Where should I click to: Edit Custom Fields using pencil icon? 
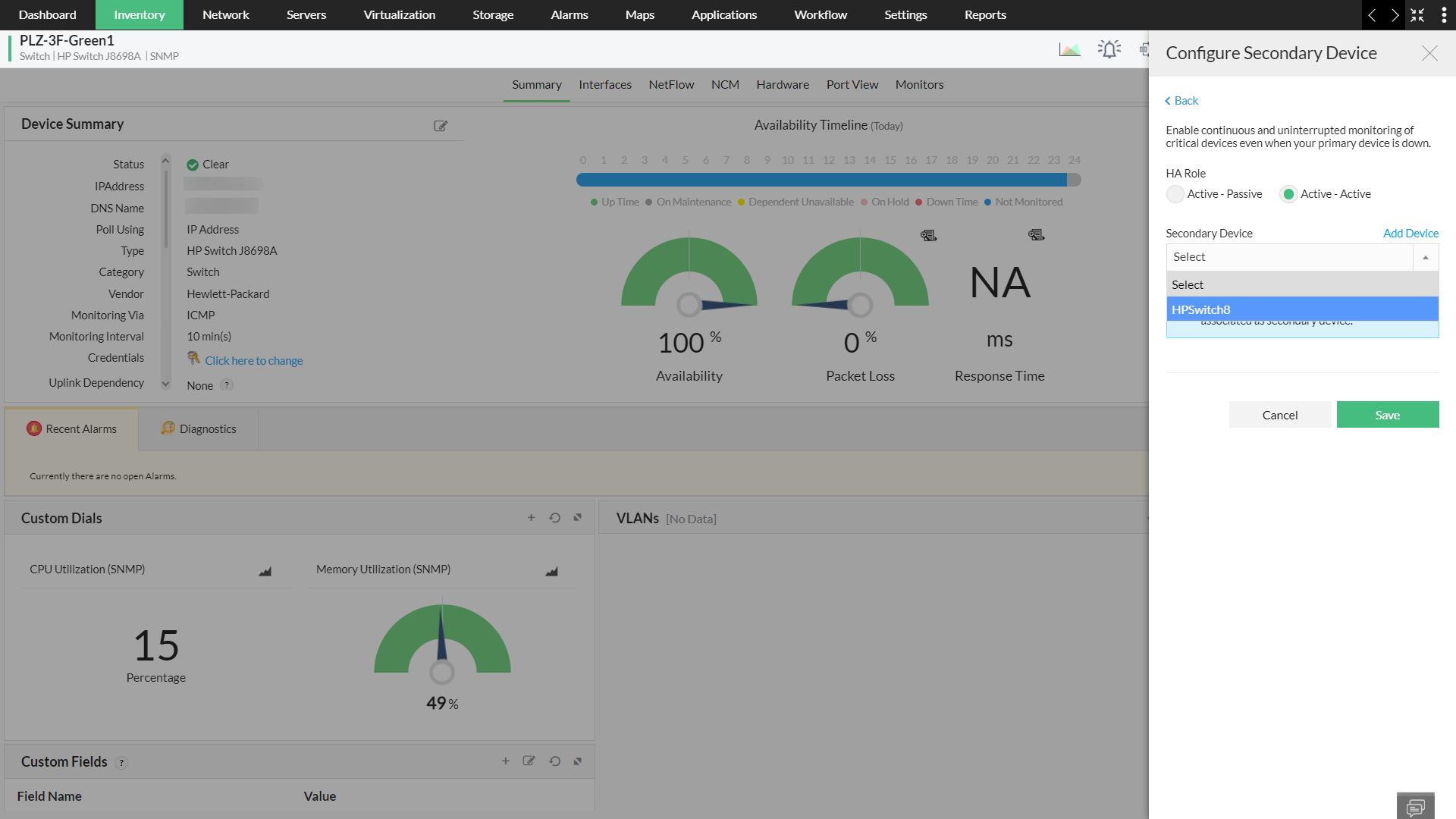tap(529, 761)
